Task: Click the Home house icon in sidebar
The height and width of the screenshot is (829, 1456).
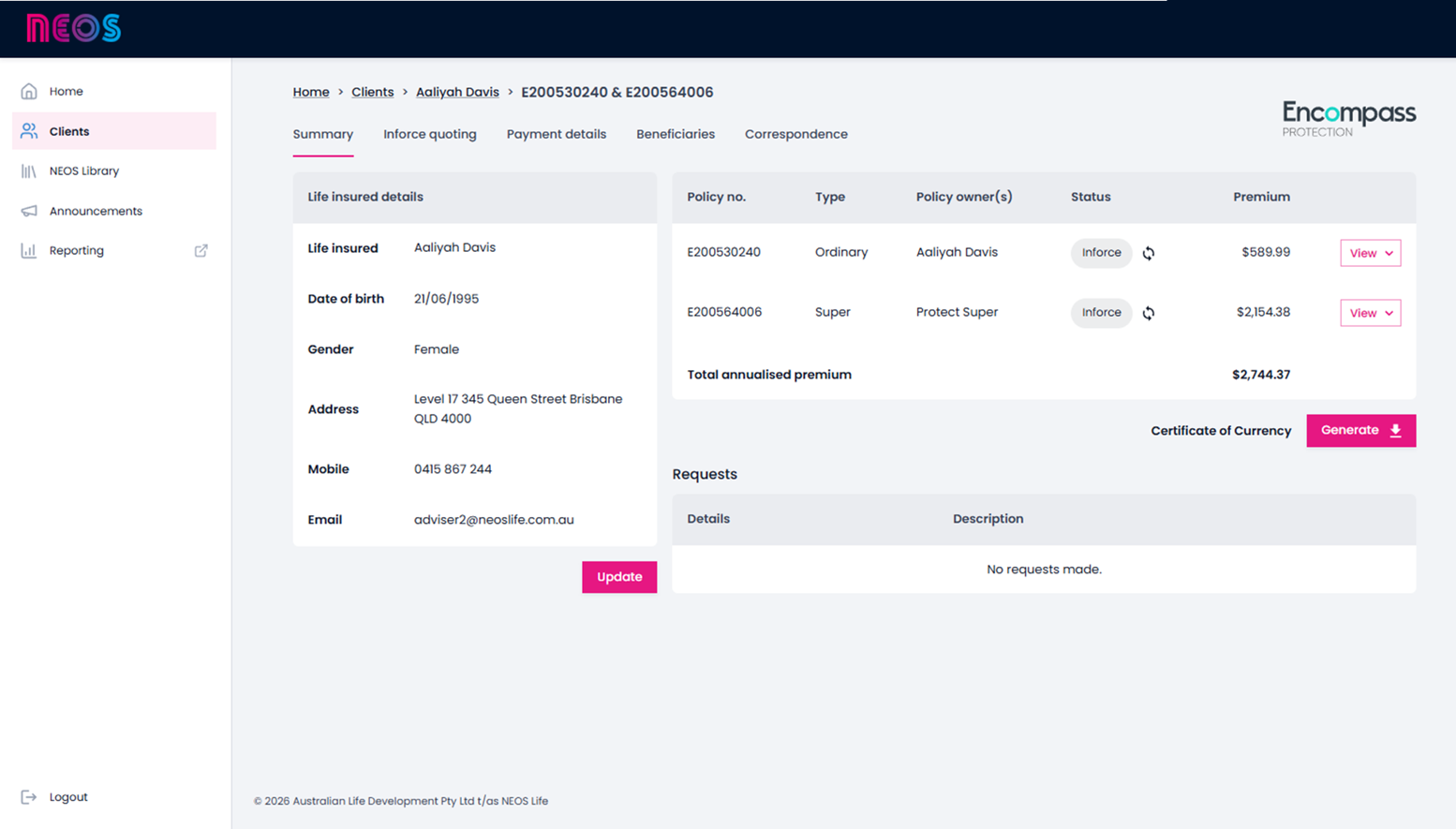Action: [29, 91]
